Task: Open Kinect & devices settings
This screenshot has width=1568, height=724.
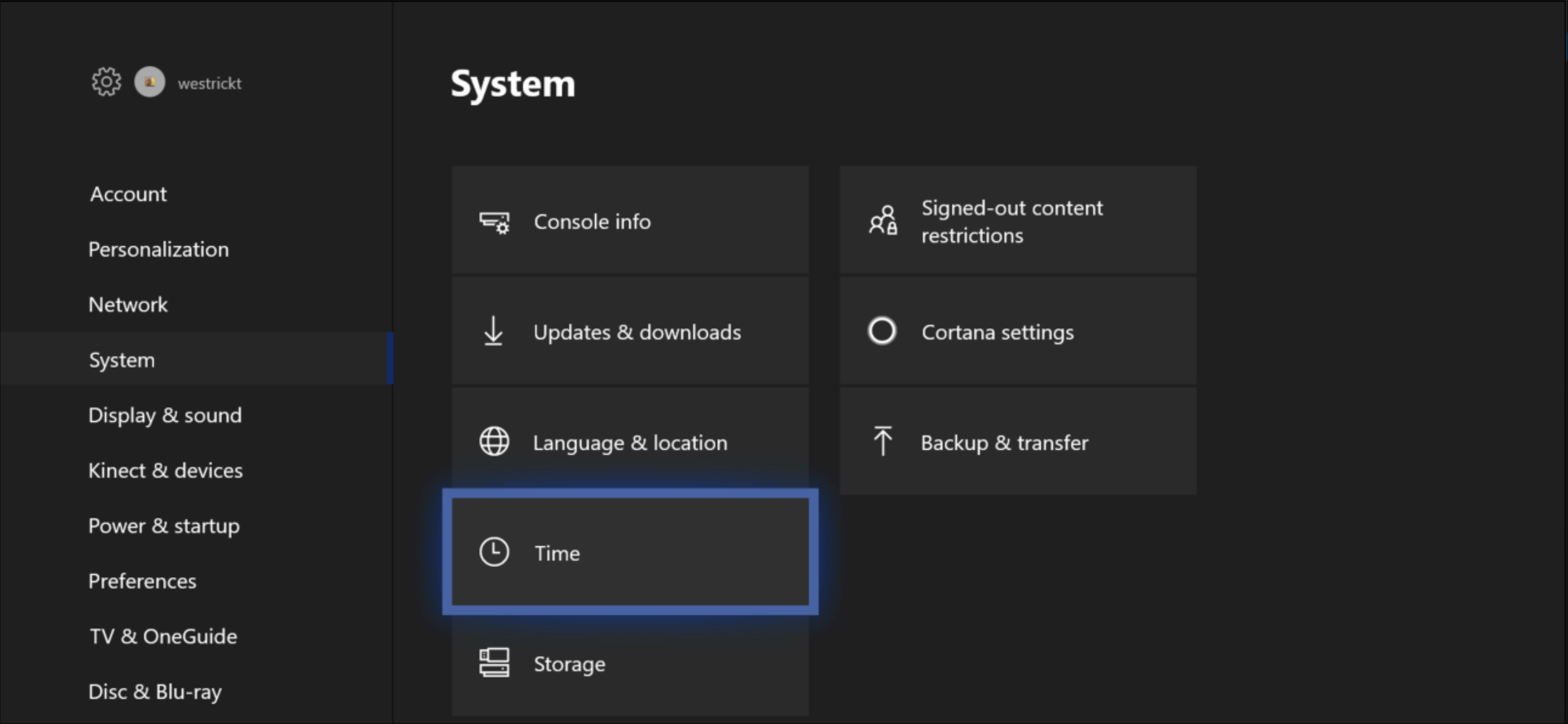Action: 166,470
